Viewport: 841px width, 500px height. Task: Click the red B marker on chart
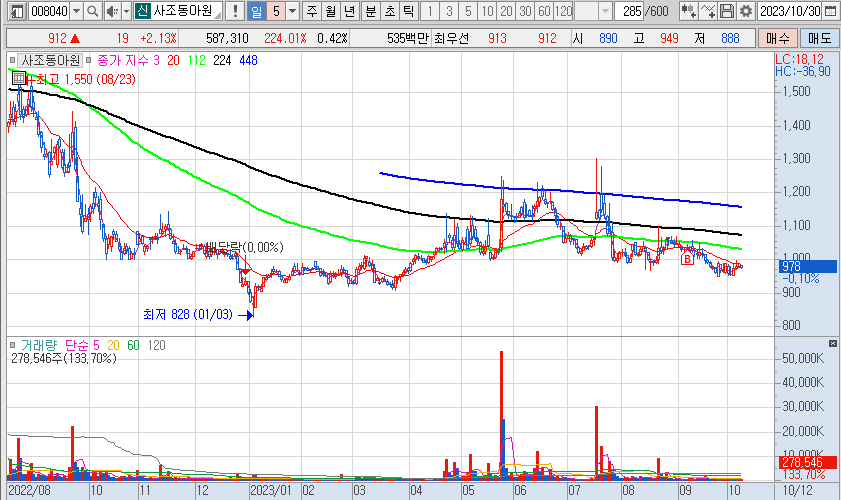coord(687,260)
